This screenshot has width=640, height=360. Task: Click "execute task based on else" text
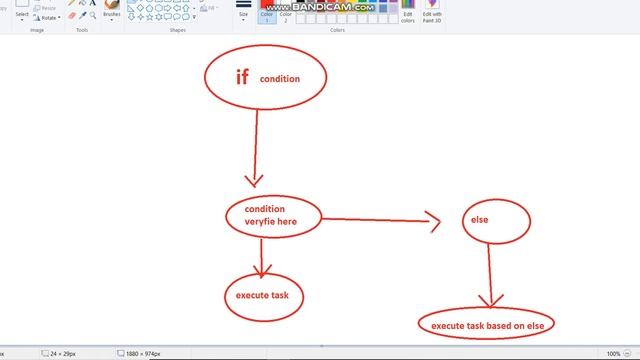coord(488,326)
